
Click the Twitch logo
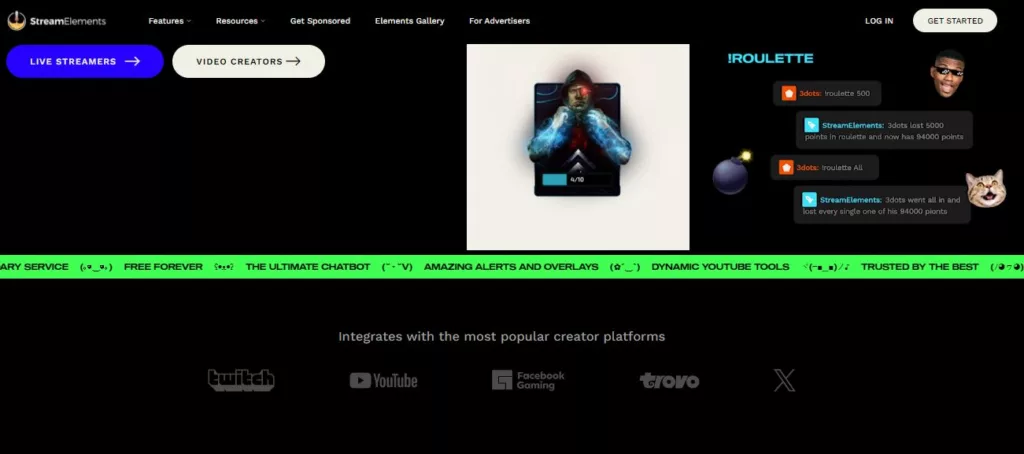(x=241, y=380)
